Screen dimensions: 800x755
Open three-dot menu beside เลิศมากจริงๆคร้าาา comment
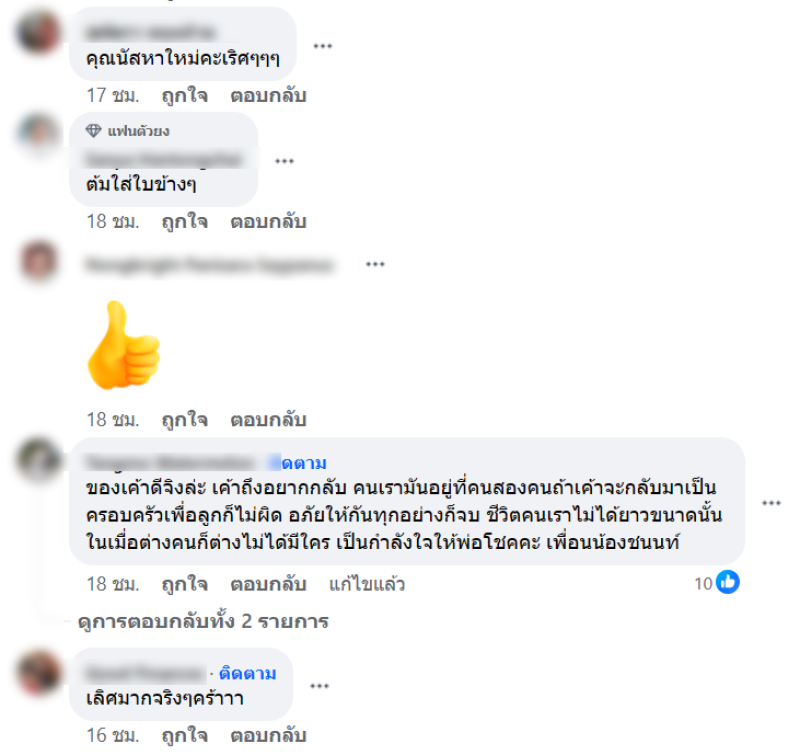point(319,686)
